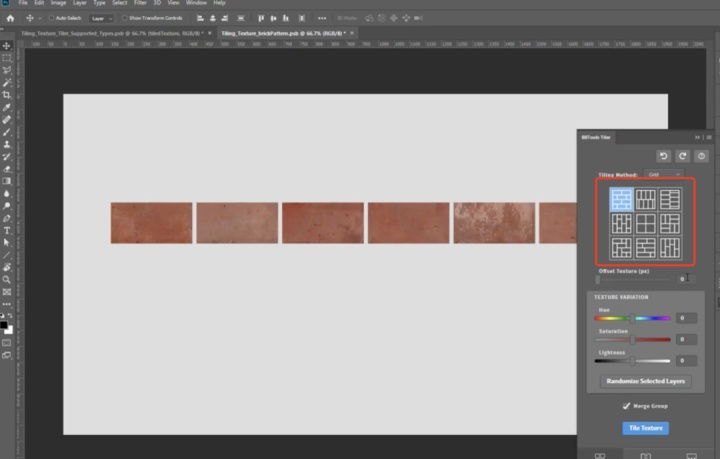Click the redo arrow in BBTools Tiler panel
Image resolution: width=720 pixels, height=459 pixels.
(x=682, y=156)
